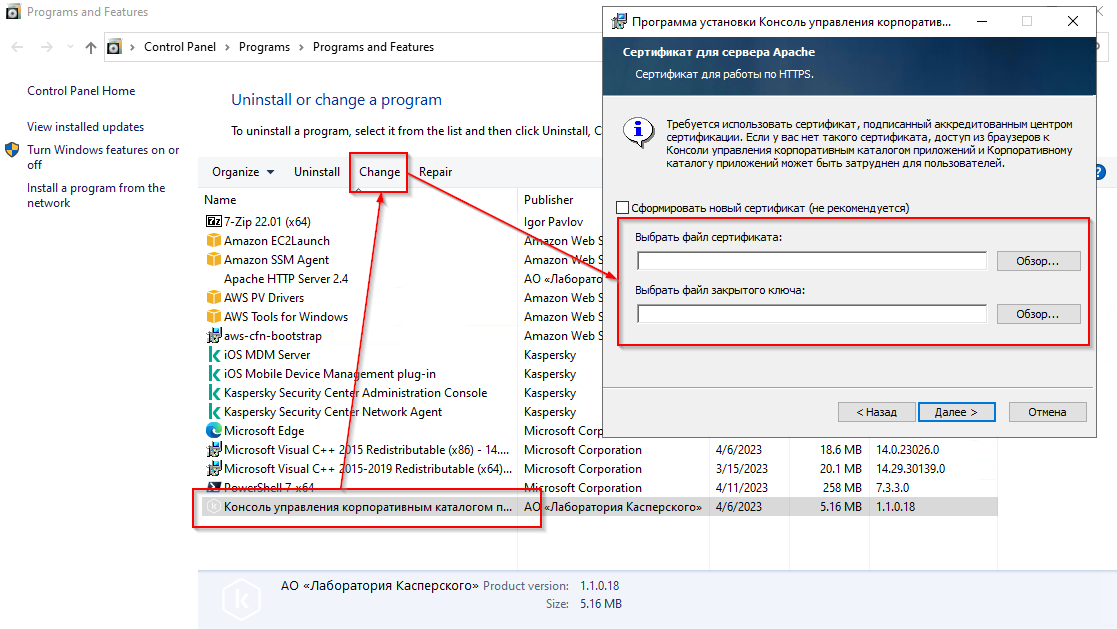Click the aws-cfn-bootstrap installer icon
The width and height of the screenshot is (1117, 629).
coord(213,336)
